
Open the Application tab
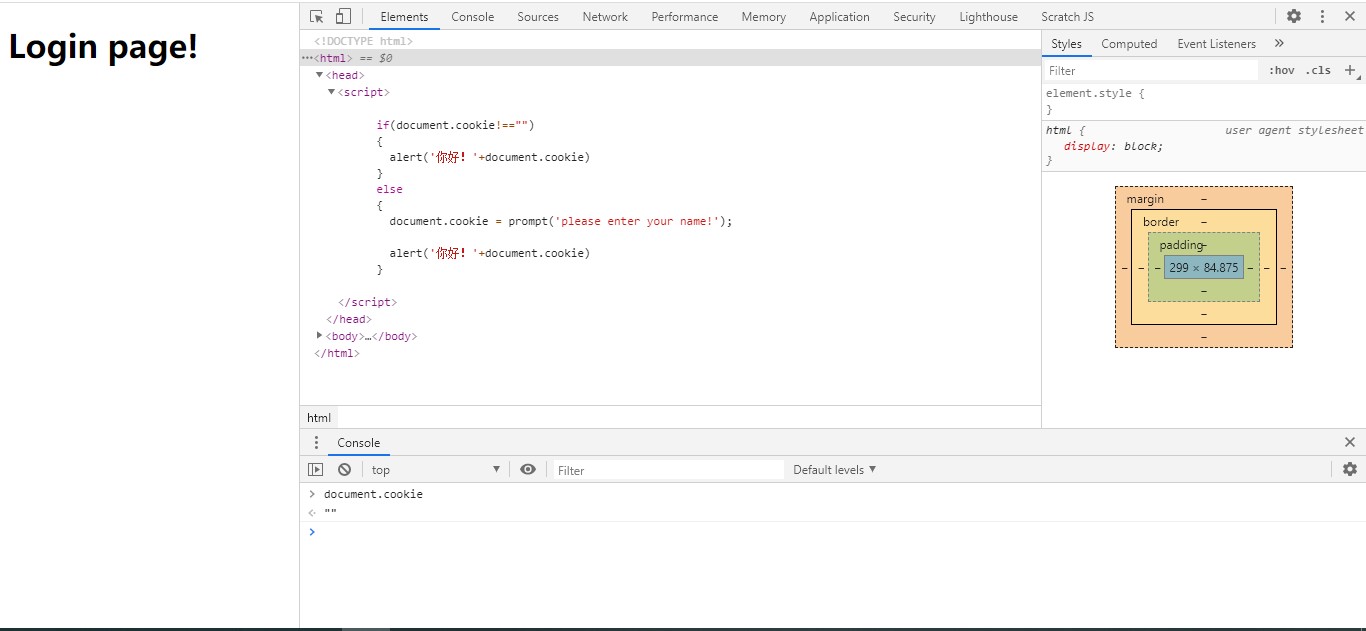click(840, 17)
